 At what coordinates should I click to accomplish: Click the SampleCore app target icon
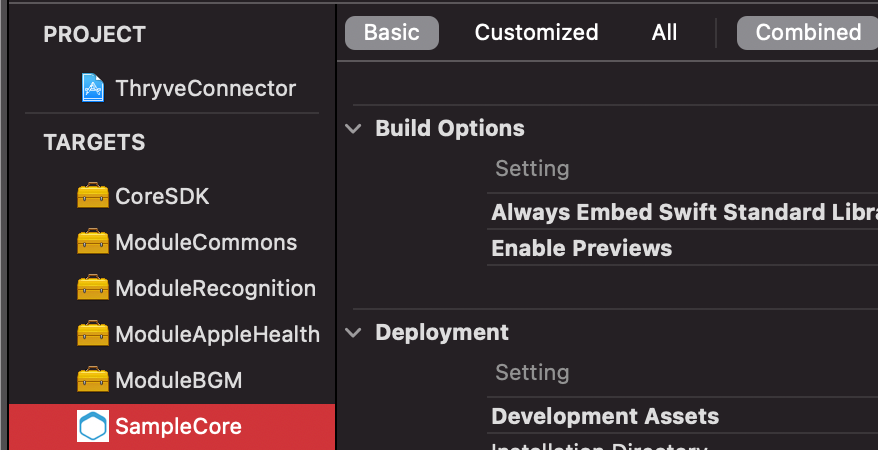coord(93,427)
